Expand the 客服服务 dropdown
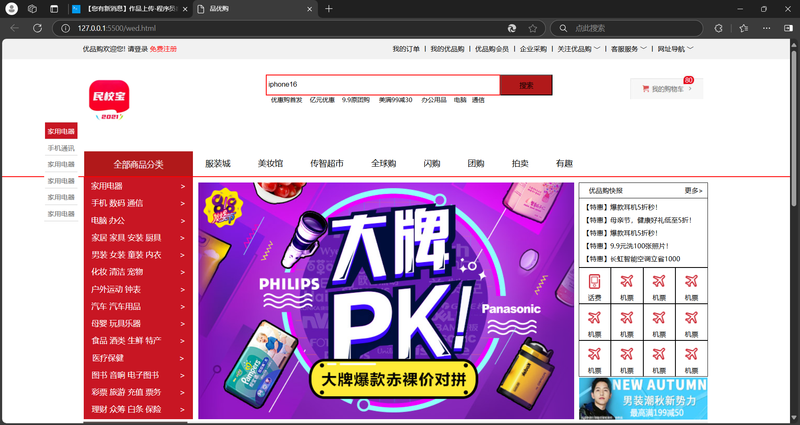 pos(629,49)
